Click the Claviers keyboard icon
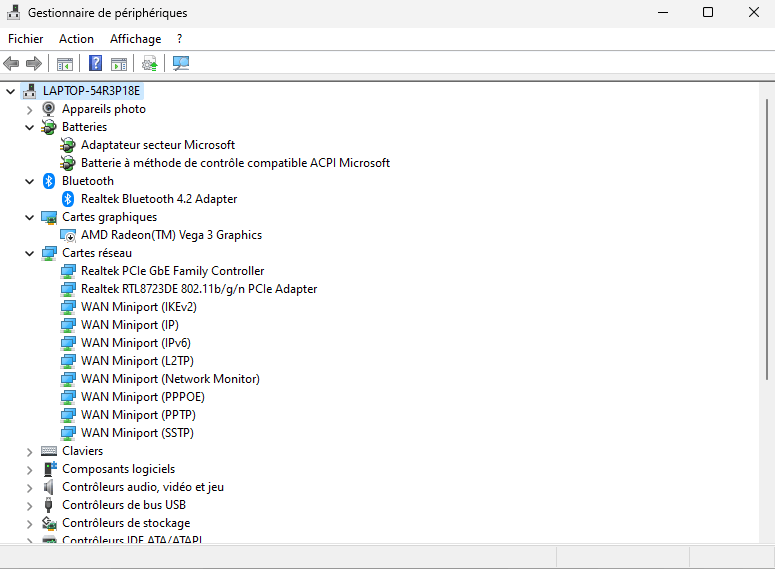775x569 pixels. (48, 451)
